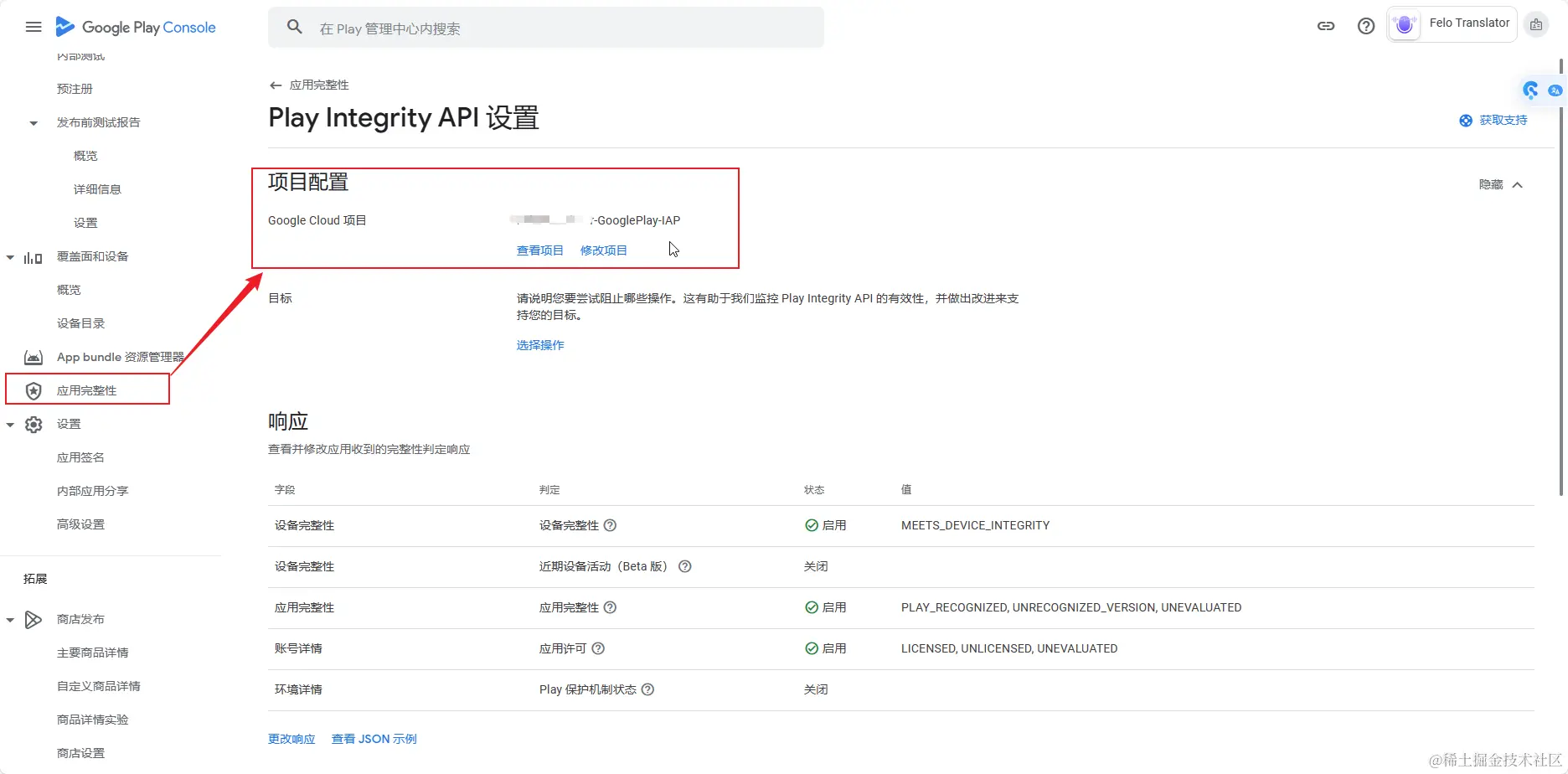The height and width of the screenshot is (774, 1568).
Task: Click the 修改项目 link
Action: point(603,250)
